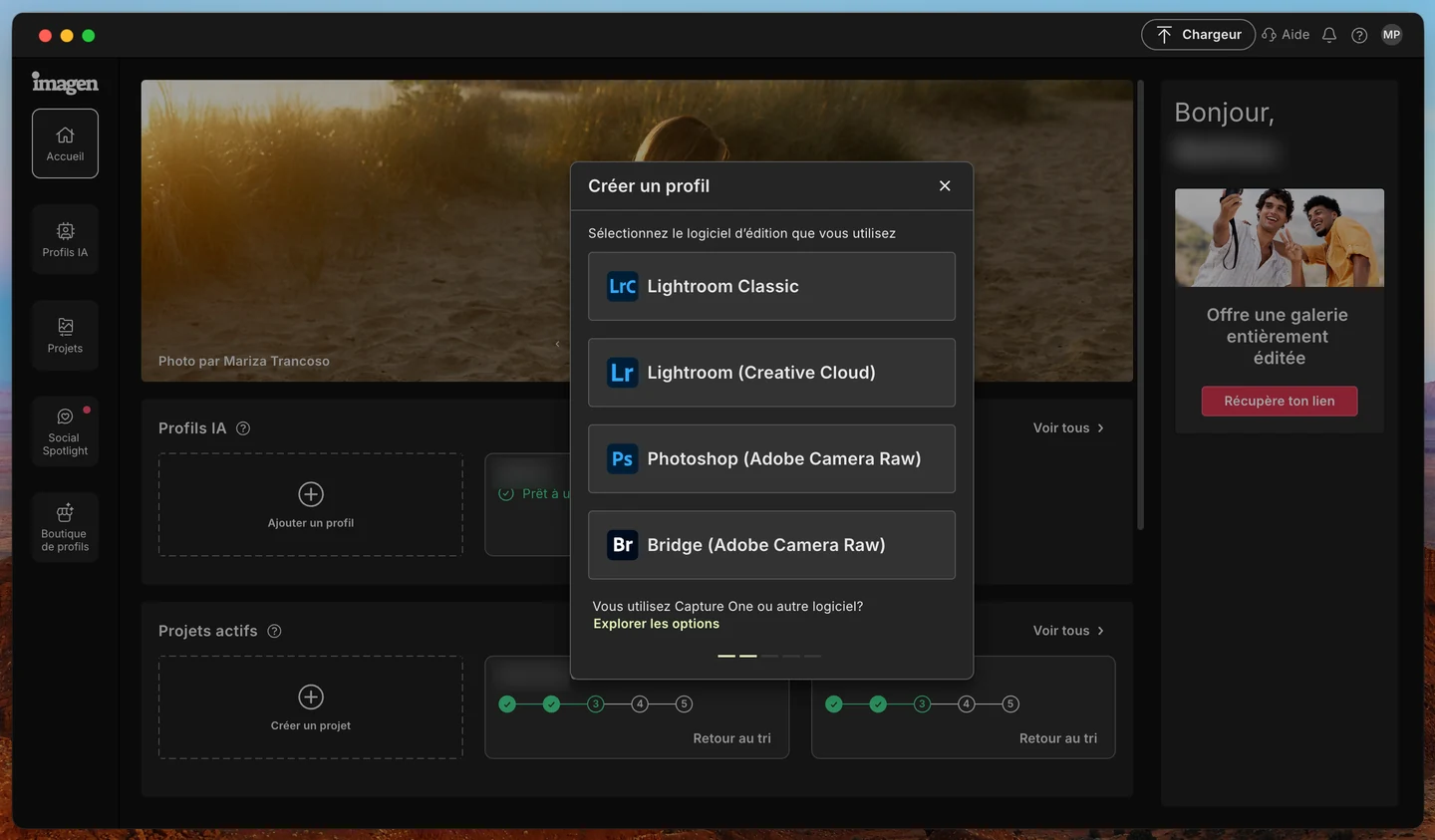Click the help icon beside Projets actifs heading
Image resolution: width=1435 pixels, height=840 pixels.
tap(274, 631)
